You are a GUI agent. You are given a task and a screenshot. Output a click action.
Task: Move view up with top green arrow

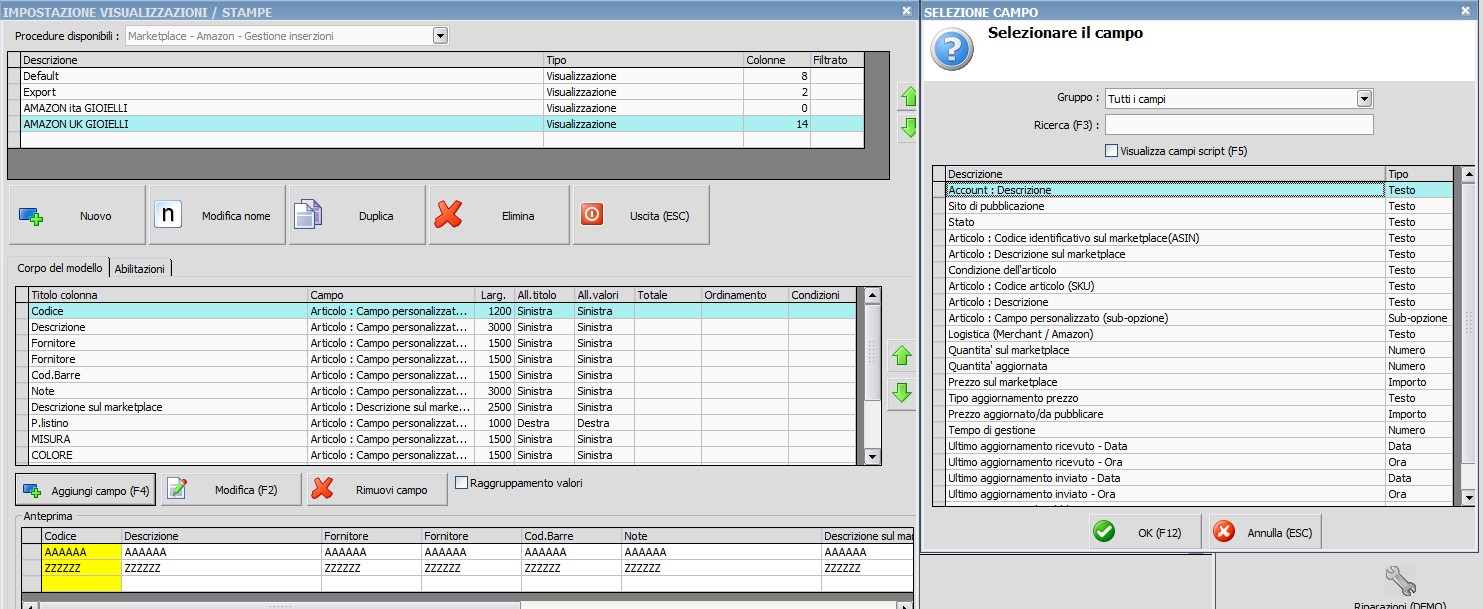[x=909, y=97]
